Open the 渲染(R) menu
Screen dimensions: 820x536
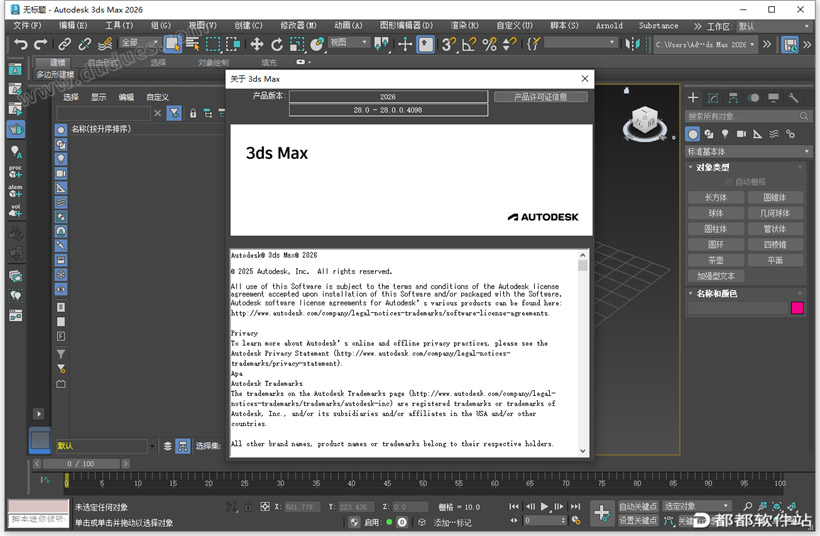click(x=464, y=26)
